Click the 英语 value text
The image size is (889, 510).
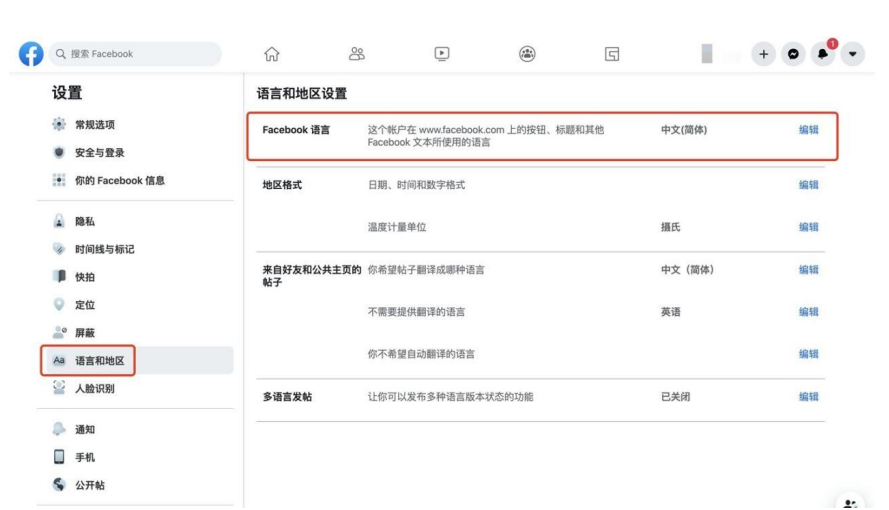coord(671,312)
